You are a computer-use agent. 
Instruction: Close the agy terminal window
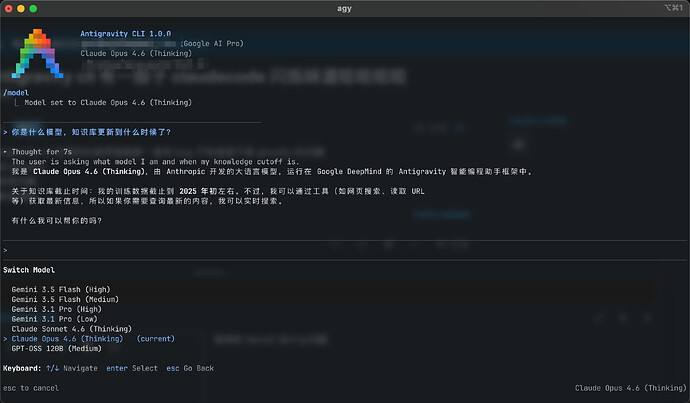[8, 8]
